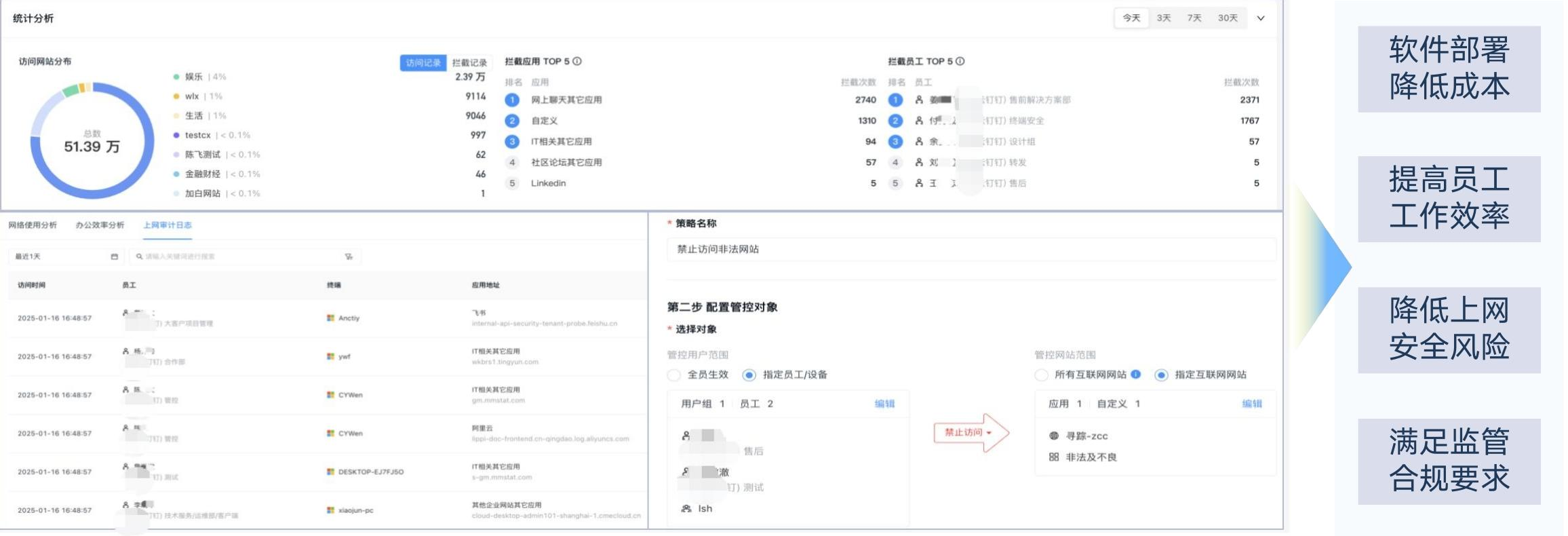Click the internal-api-security-tenant-probe.feishu.cn address
This screenshot has width=1568, height=536.
click(x=545, y=324)
